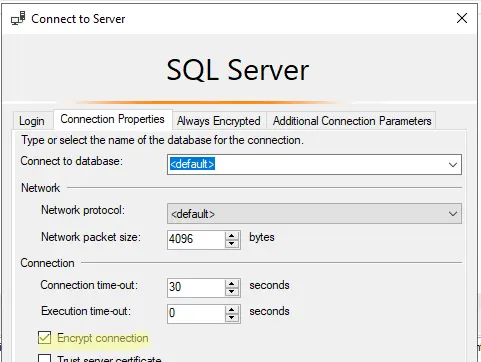The height and width of the screenshot is (362, 481).
Task: Close the Connect to Server dialog
Action: tap(462, 18)
